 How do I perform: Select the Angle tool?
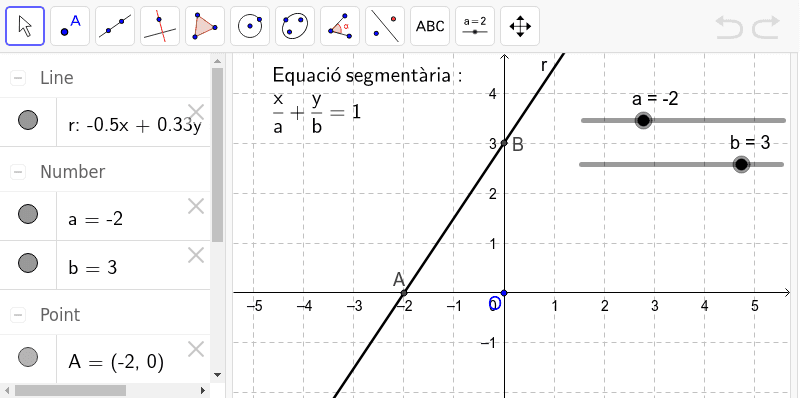[x=340, y=26]
